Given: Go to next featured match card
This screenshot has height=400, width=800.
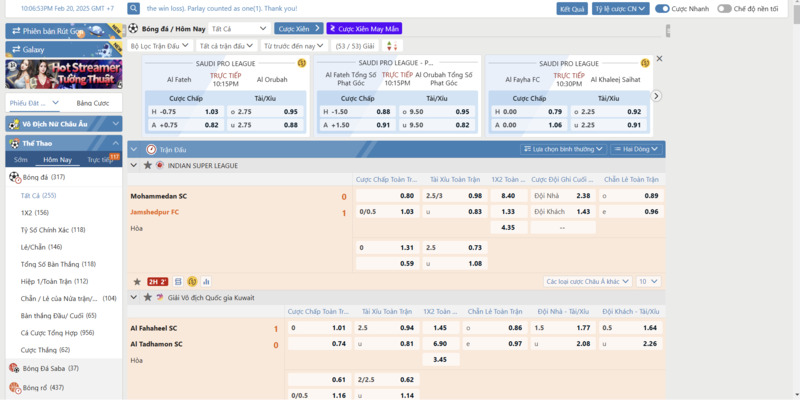Looking at the screenshot, I should [x=657, y=96].
